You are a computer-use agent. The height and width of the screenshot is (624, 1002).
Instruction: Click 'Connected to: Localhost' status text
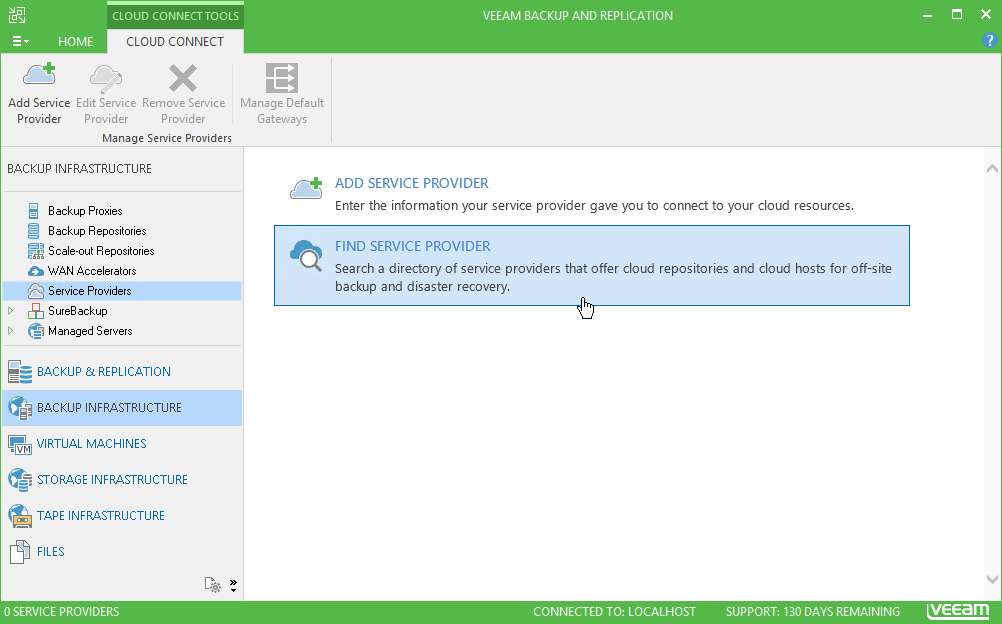[x=614, y=612]
